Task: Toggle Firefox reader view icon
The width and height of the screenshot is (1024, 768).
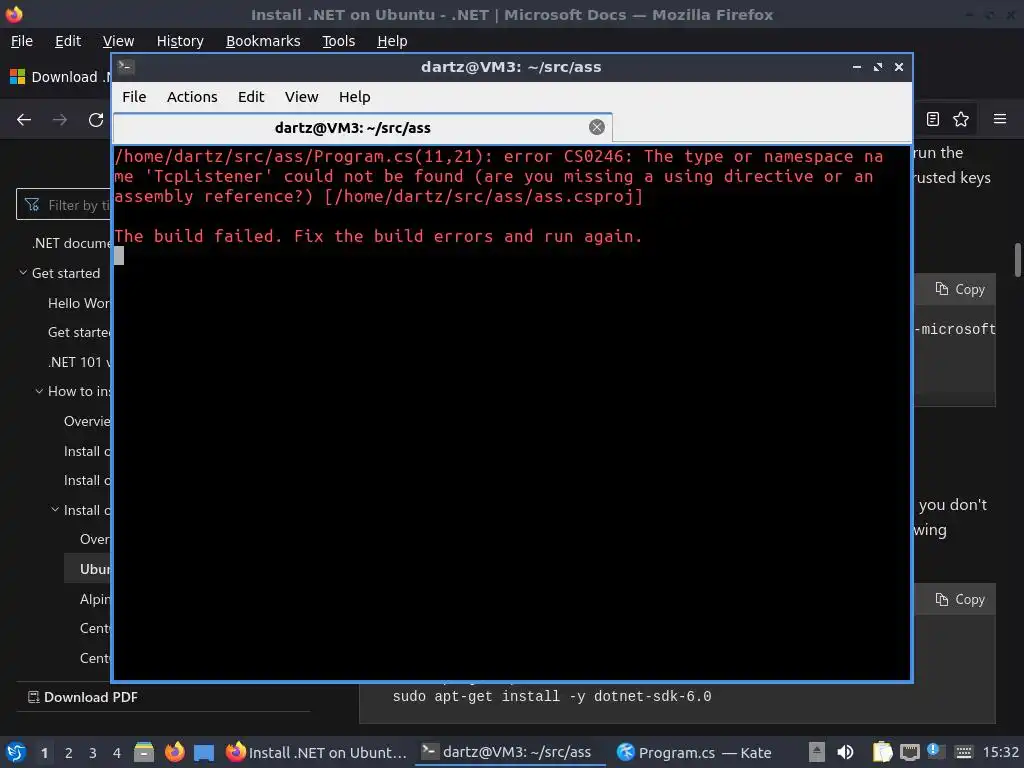Action: tap(933, 119)
